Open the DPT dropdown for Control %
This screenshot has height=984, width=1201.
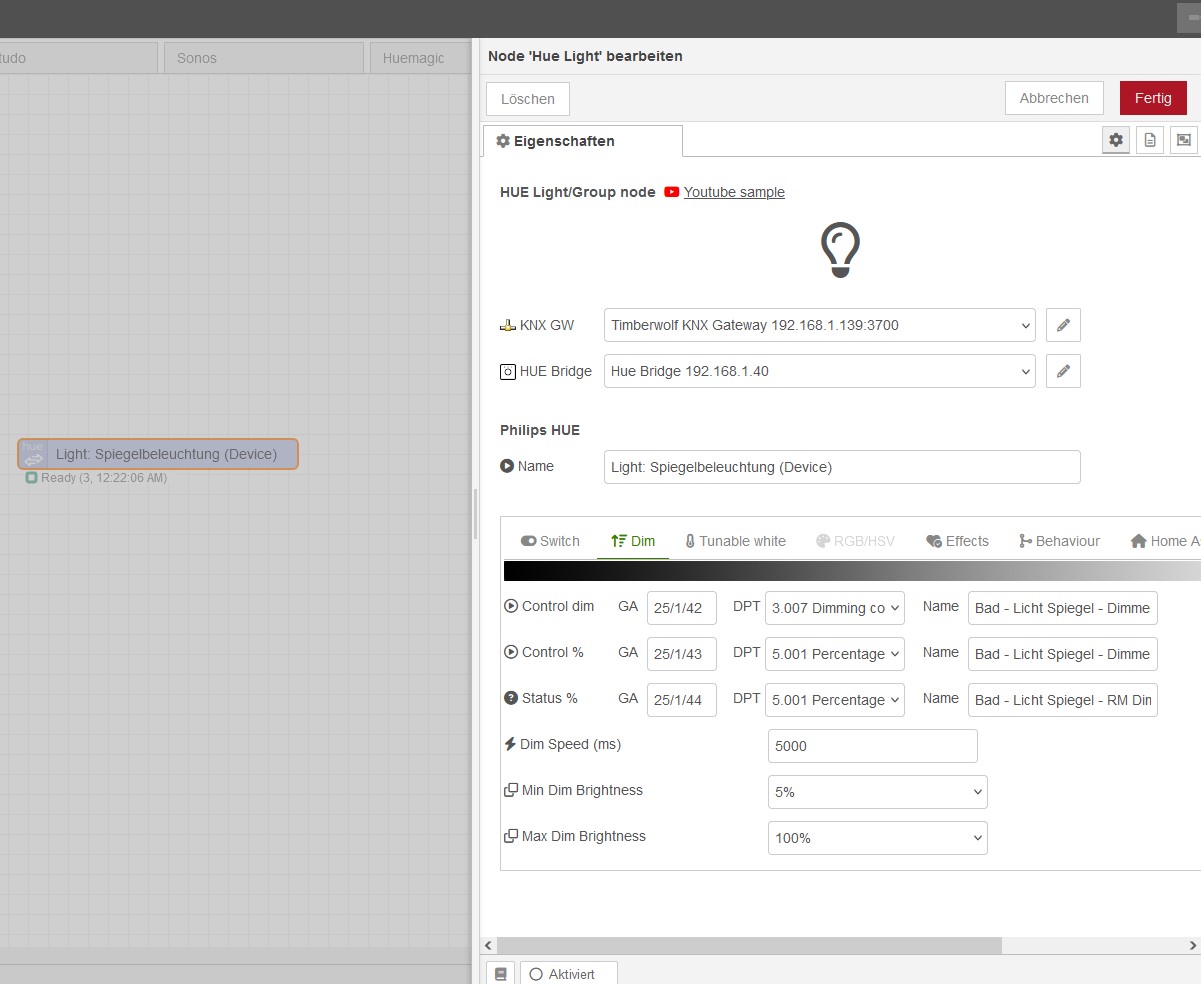pyautogui.click(x=835, y=654)
